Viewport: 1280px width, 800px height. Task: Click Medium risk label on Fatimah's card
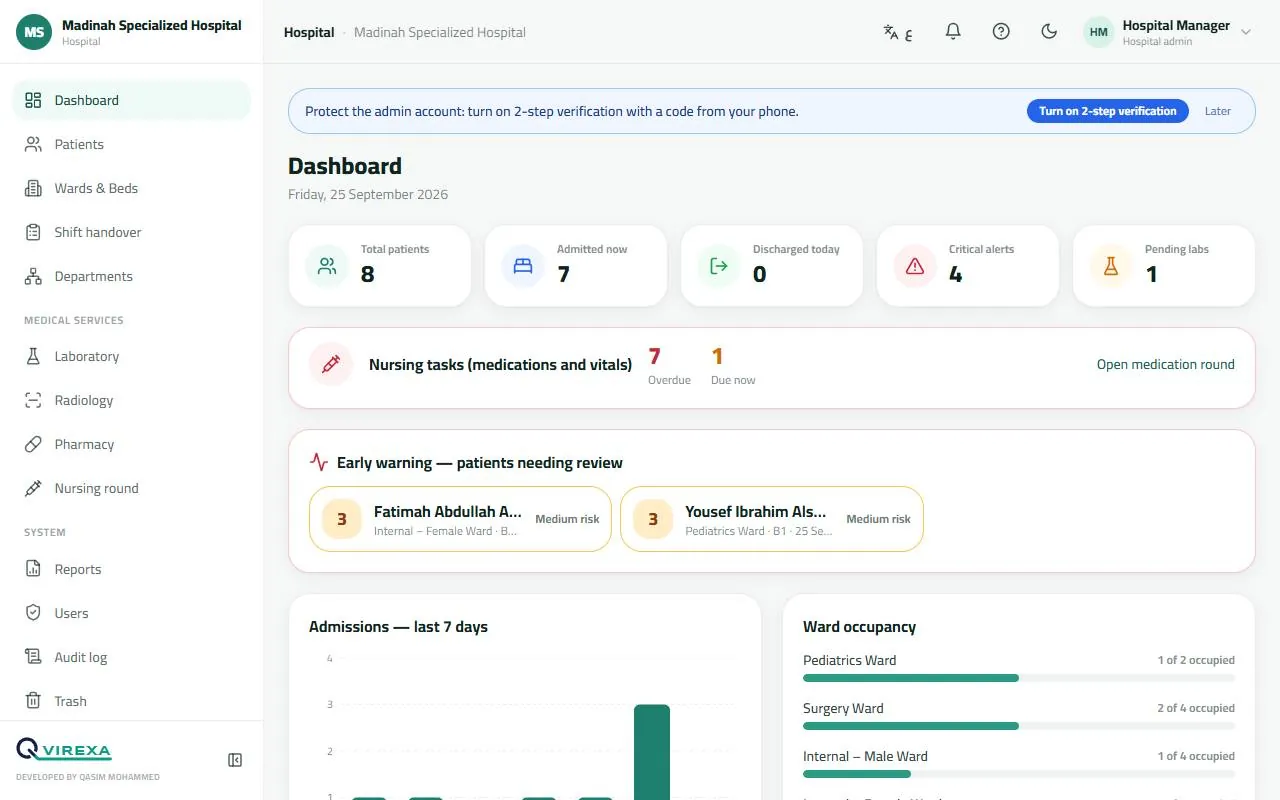point(567,519)
